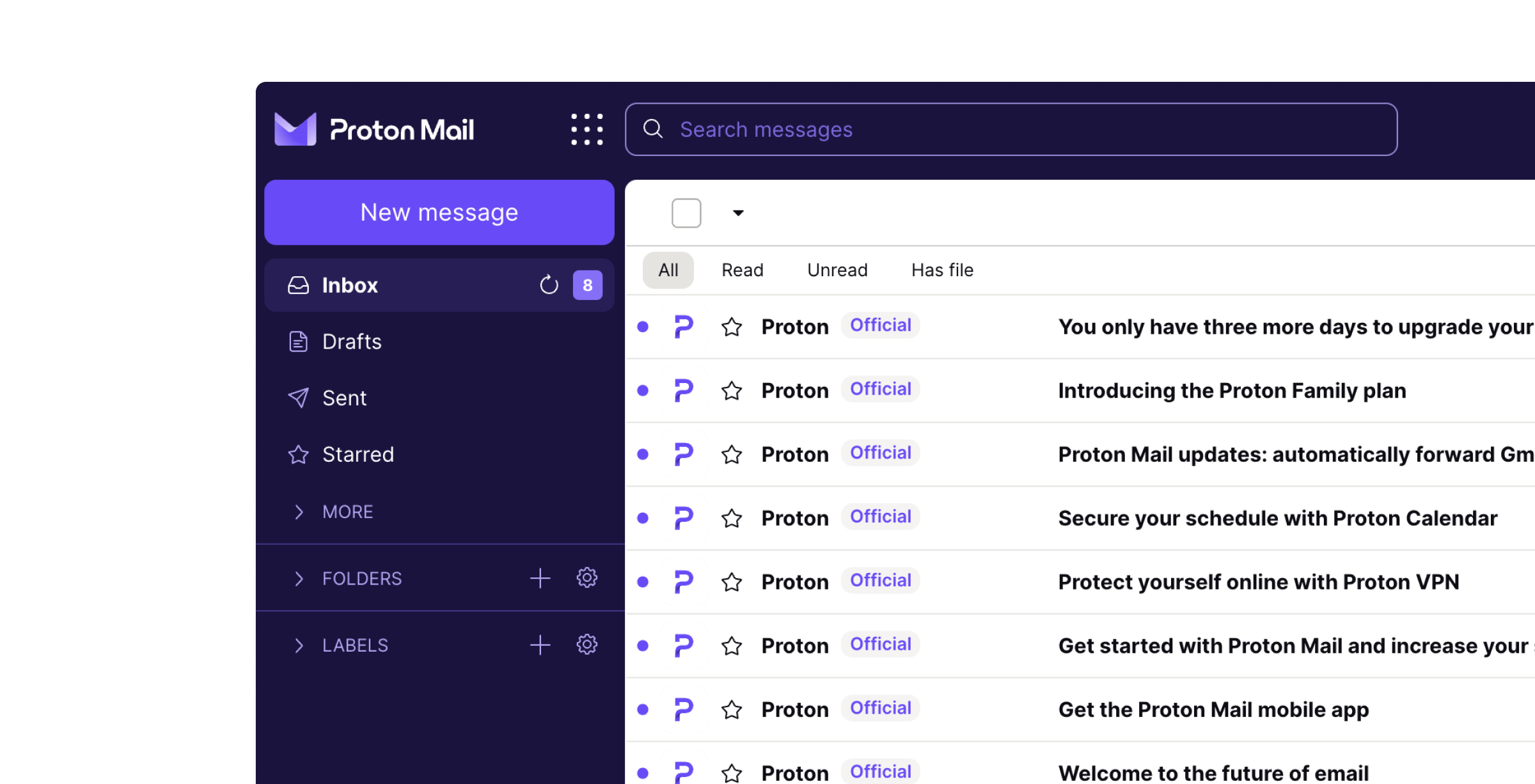Image resolution: width=1535 pixels, height=784 pixels.
Task: Expand the LABELS section chevron
Action: 299,645
